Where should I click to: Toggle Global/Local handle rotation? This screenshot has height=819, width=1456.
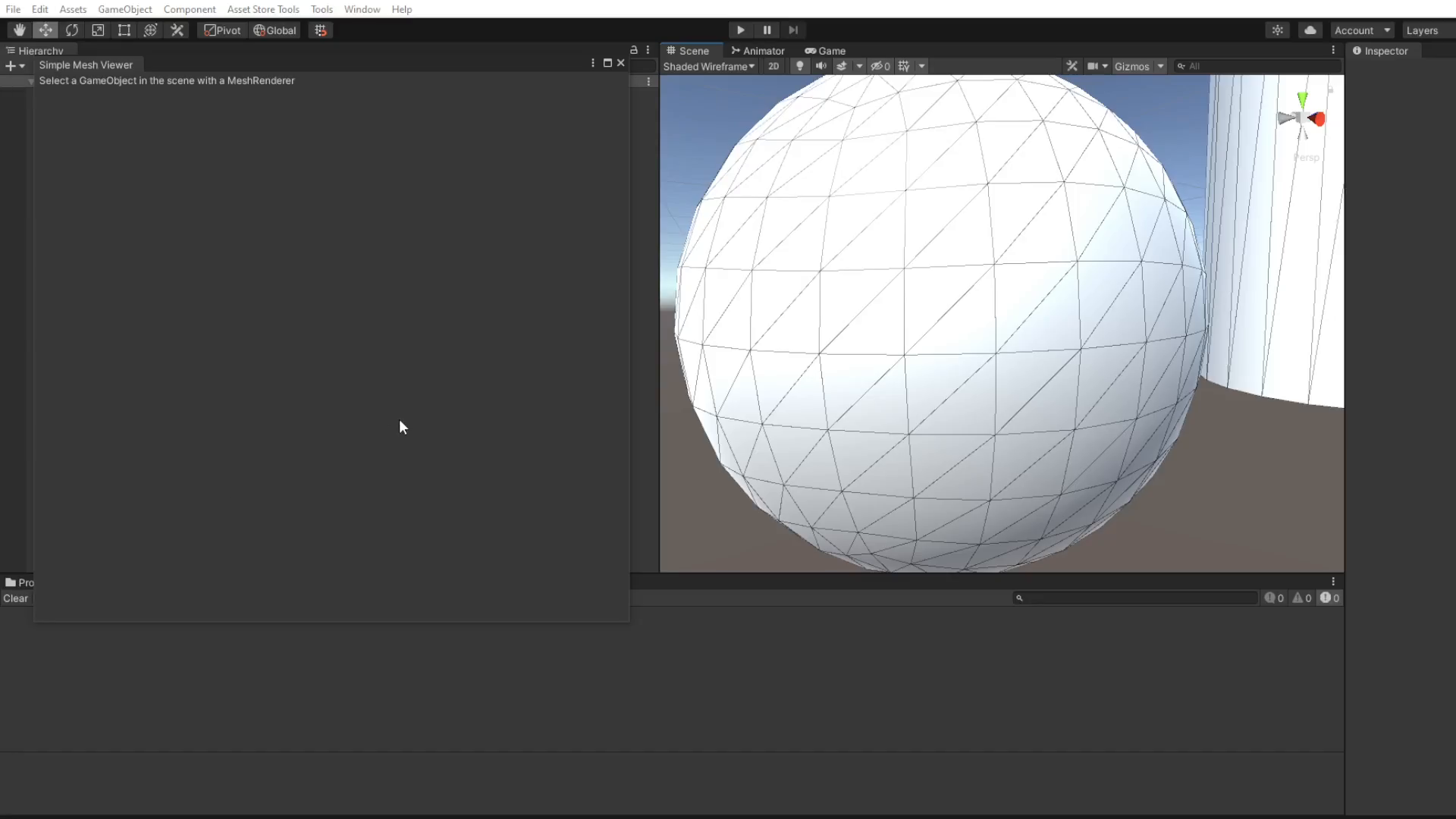coord(275,30)
